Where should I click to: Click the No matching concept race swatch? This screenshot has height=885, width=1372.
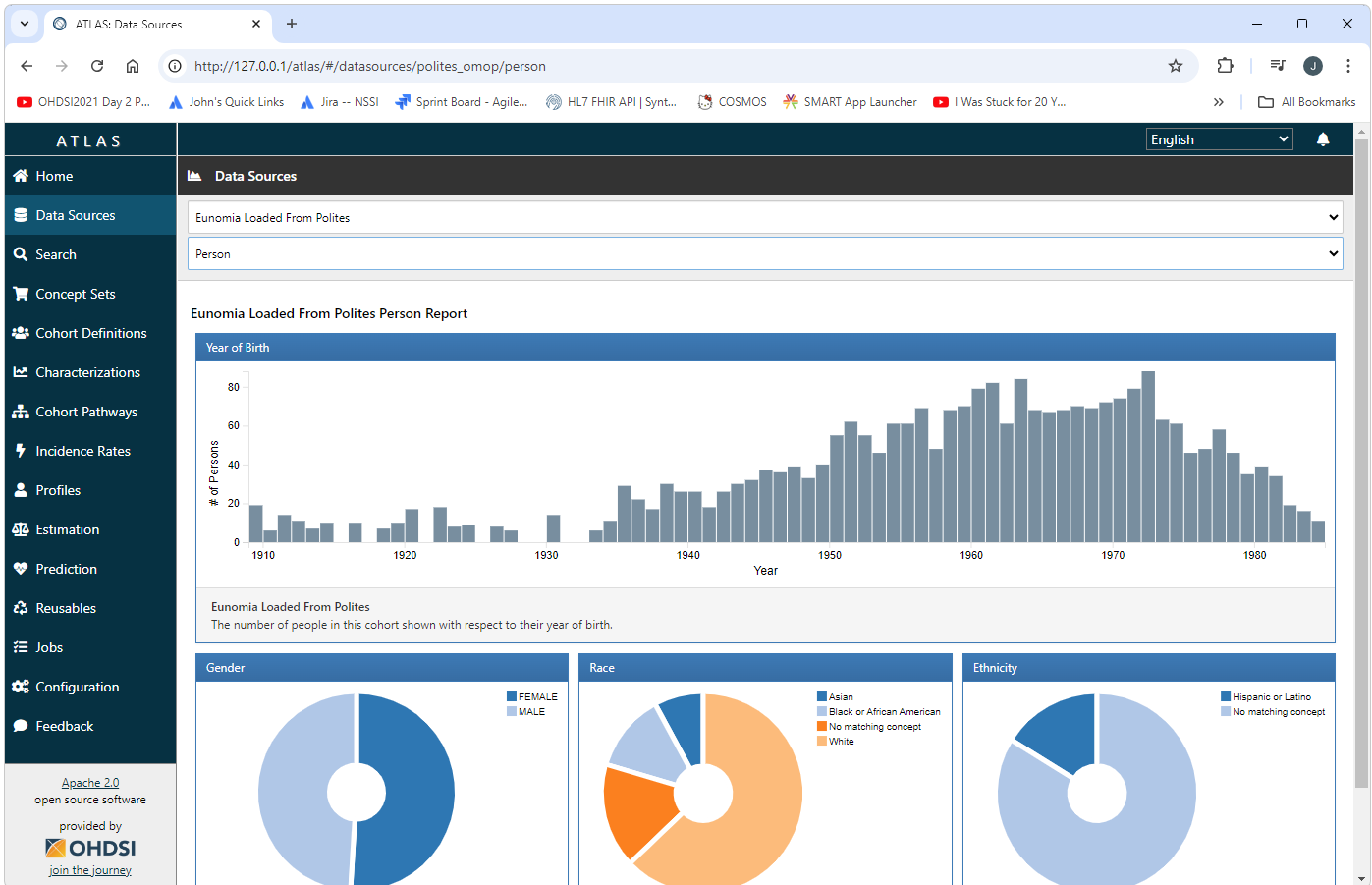click(822, 726)
